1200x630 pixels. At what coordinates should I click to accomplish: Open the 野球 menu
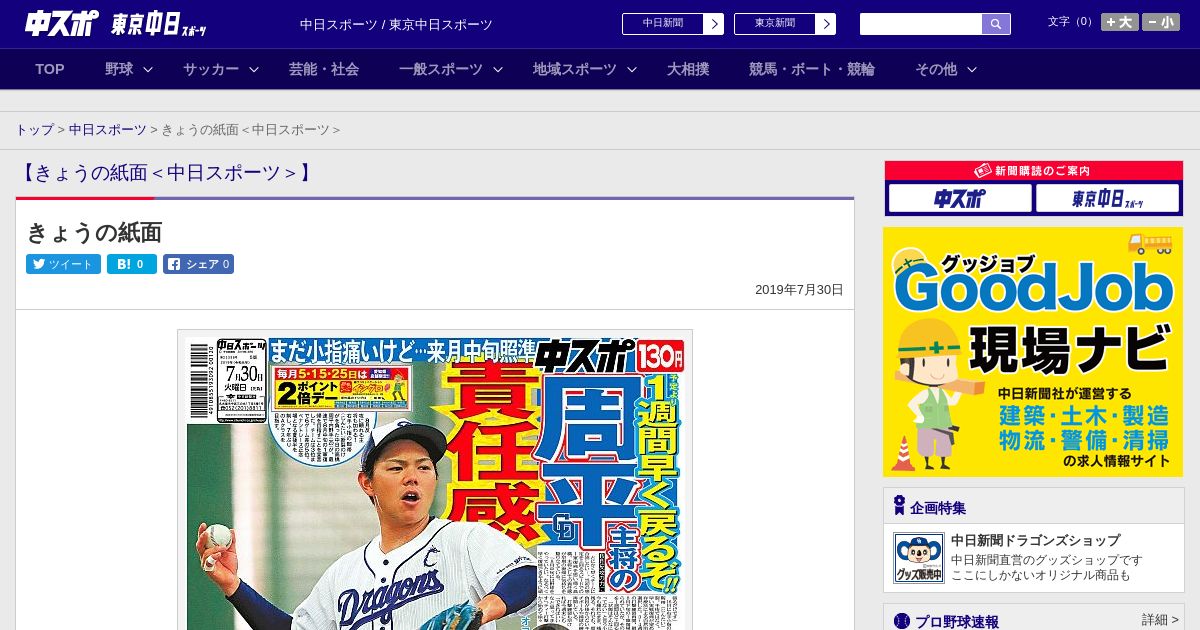click(119, 69)
